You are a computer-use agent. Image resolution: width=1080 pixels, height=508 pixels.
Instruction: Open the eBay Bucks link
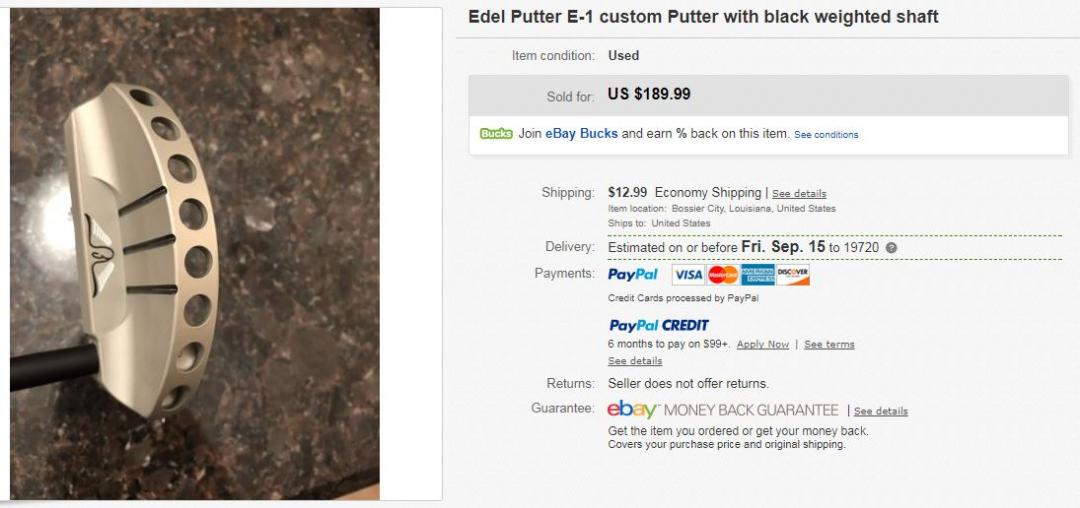point(581,134)
